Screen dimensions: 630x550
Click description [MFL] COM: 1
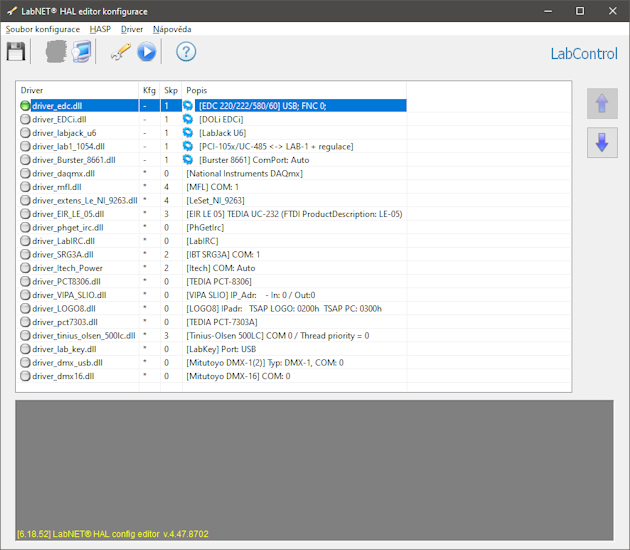212,187
